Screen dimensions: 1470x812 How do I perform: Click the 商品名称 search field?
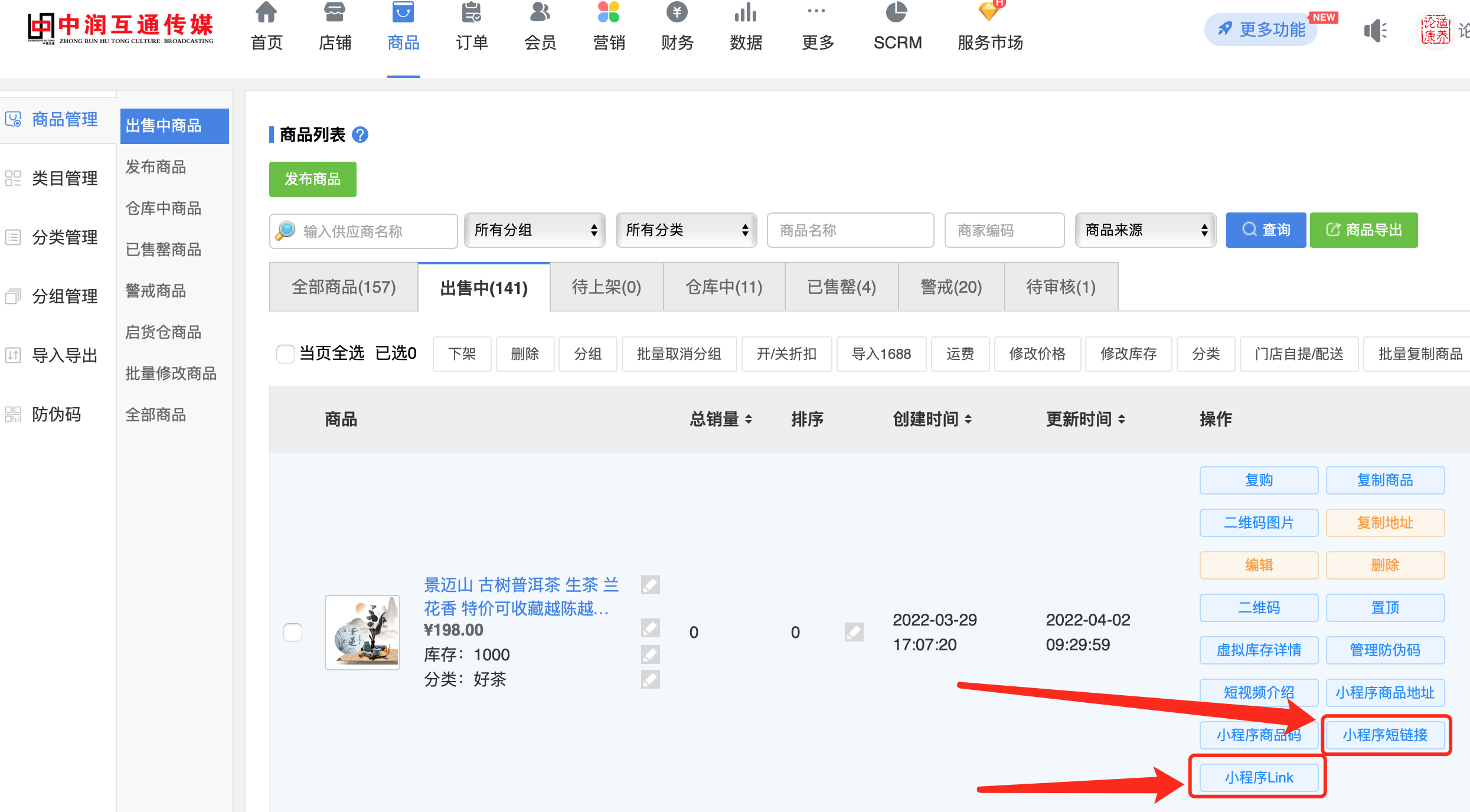point(850,230)
